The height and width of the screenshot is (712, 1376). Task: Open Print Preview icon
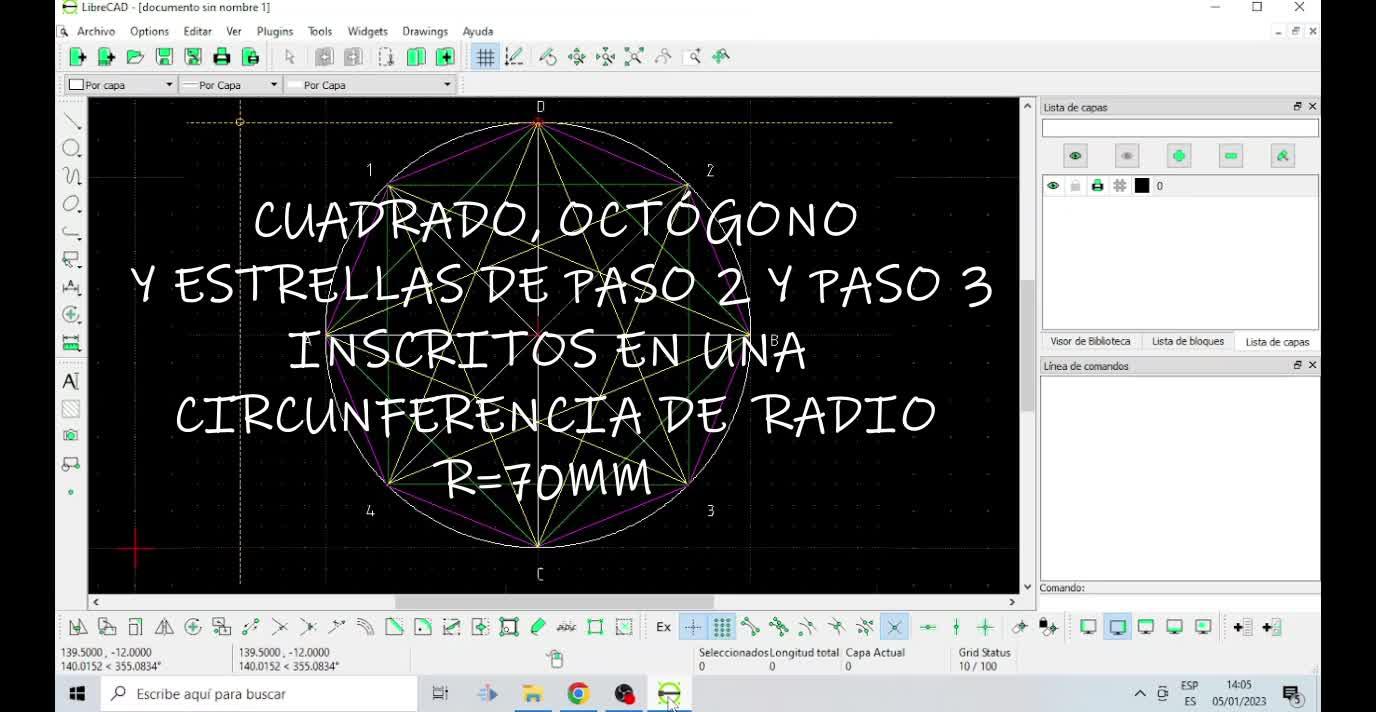[251, 57]
